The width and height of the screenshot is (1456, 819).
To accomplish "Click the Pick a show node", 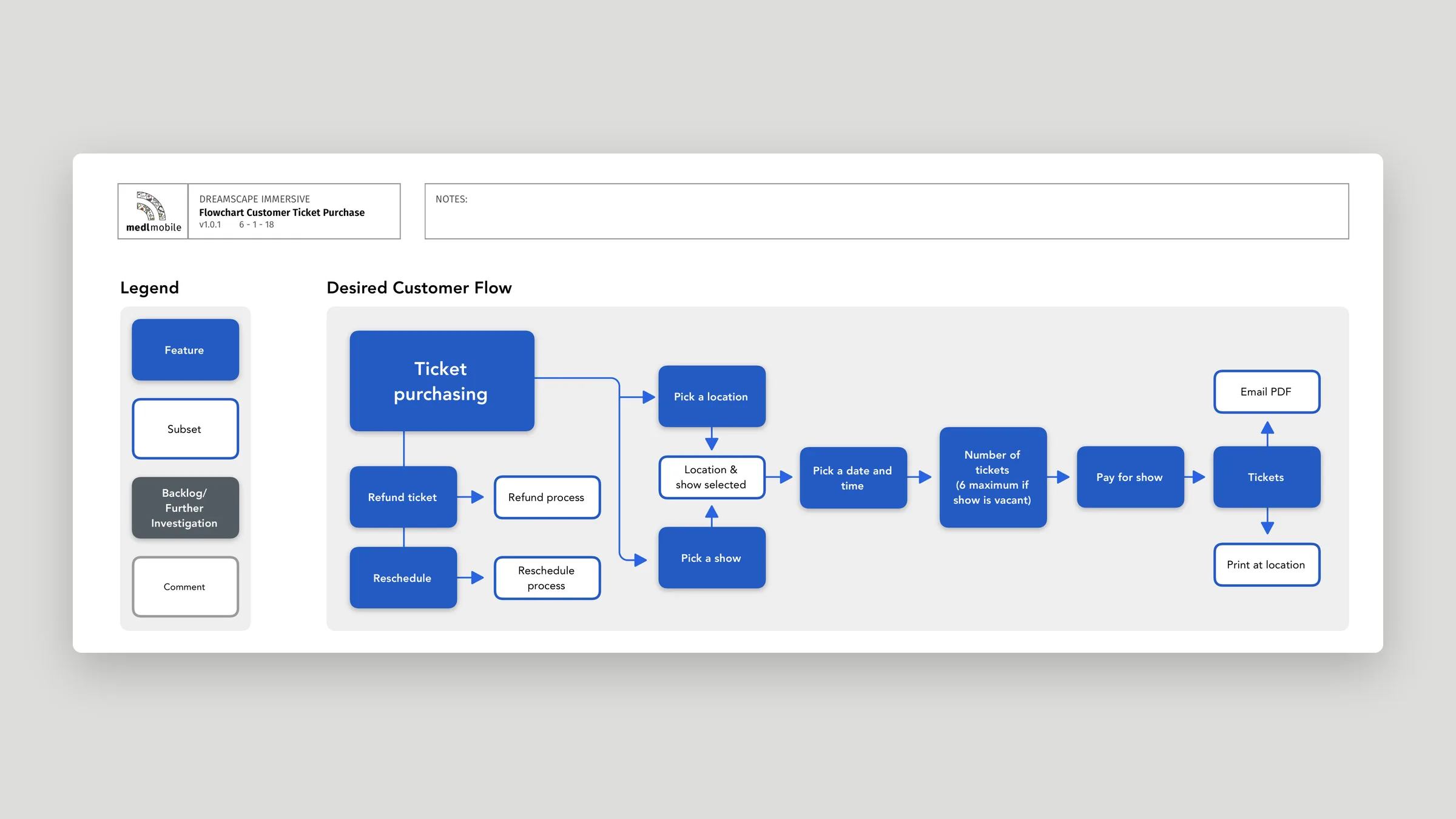I will pyautogui.click(x=712, y=558).
